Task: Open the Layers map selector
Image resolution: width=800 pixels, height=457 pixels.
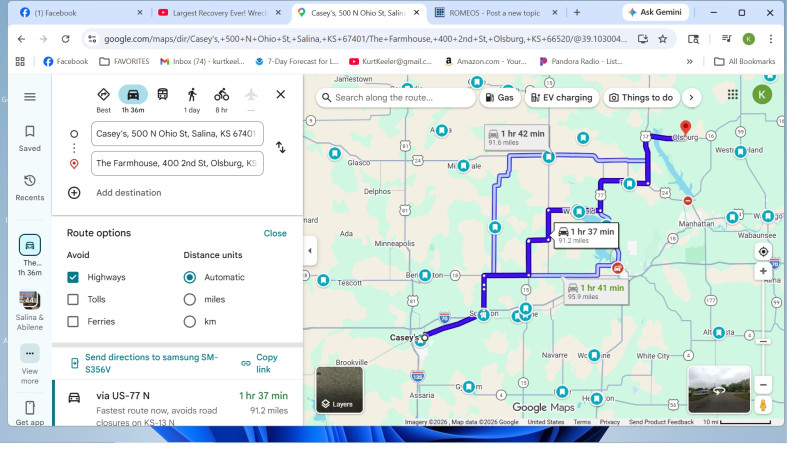Action: (339, 390)
